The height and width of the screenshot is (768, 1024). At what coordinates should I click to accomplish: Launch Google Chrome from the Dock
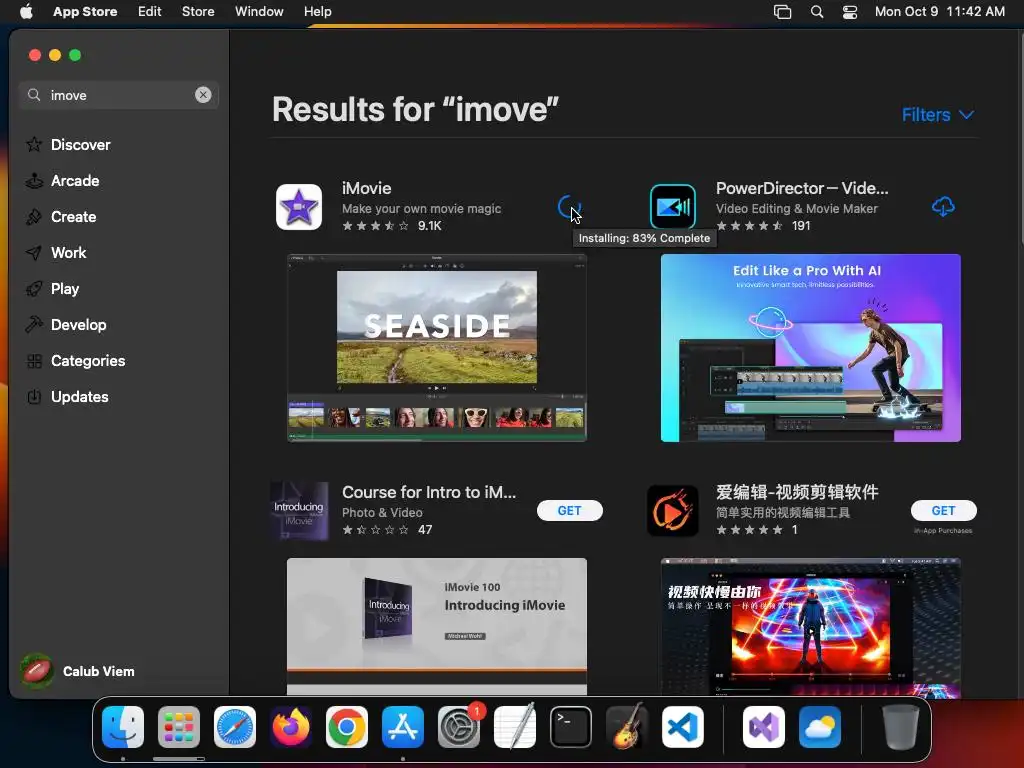(347, 727)
